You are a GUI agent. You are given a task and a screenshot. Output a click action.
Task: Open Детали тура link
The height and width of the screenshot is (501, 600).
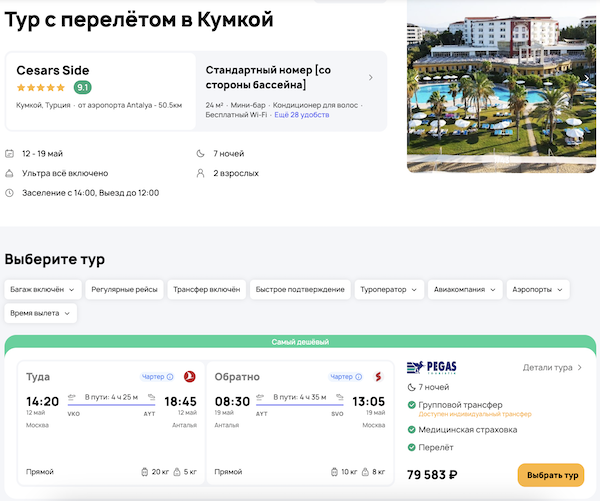(x=553, y=368)
